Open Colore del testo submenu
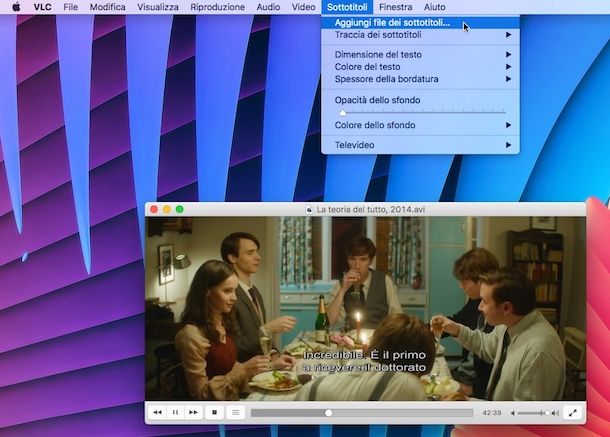 pyautogui.click(x=420, y=67)
